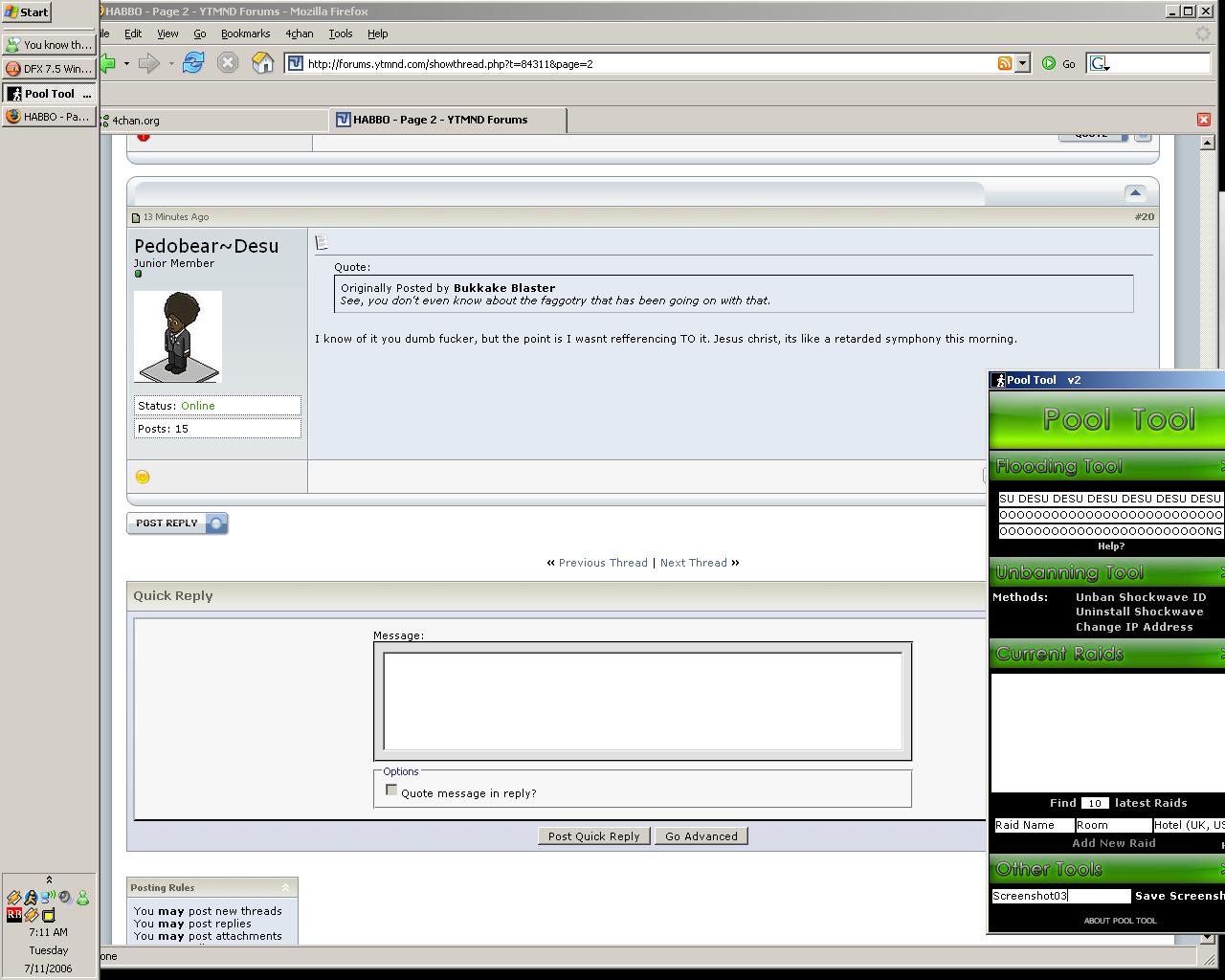Click Add New Raid in Pool Tool
1225x980 pixels.
click(x=1114, y=843)
